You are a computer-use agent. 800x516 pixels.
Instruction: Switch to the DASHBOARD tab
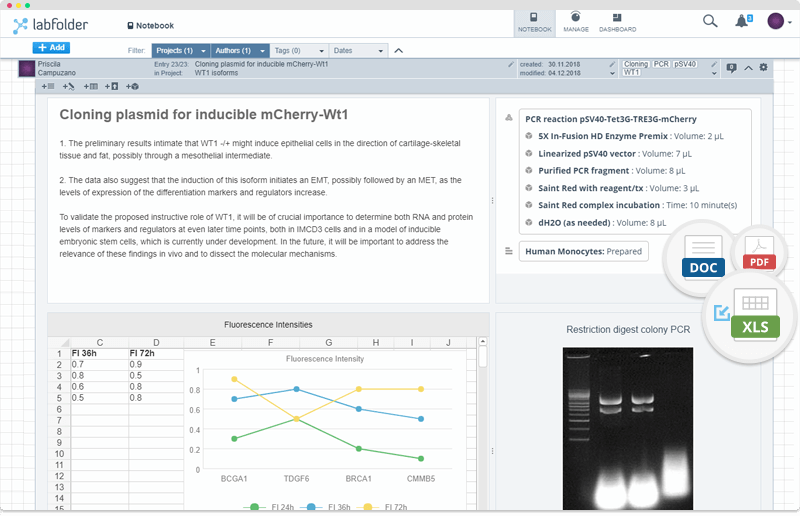(x=617, y=23)
